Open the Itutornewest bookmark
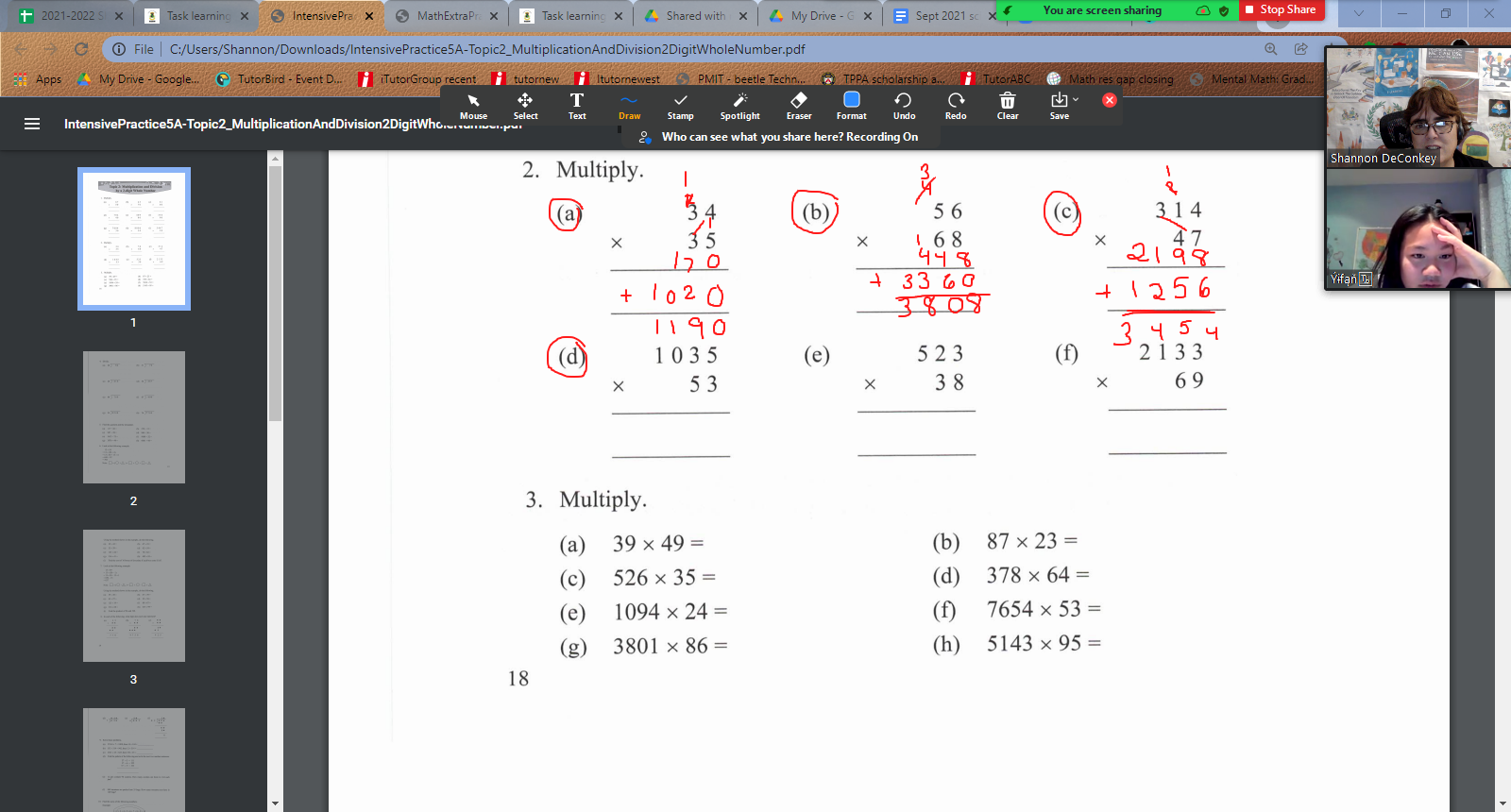Screen dimensions: 1511x812 (618, 79)
